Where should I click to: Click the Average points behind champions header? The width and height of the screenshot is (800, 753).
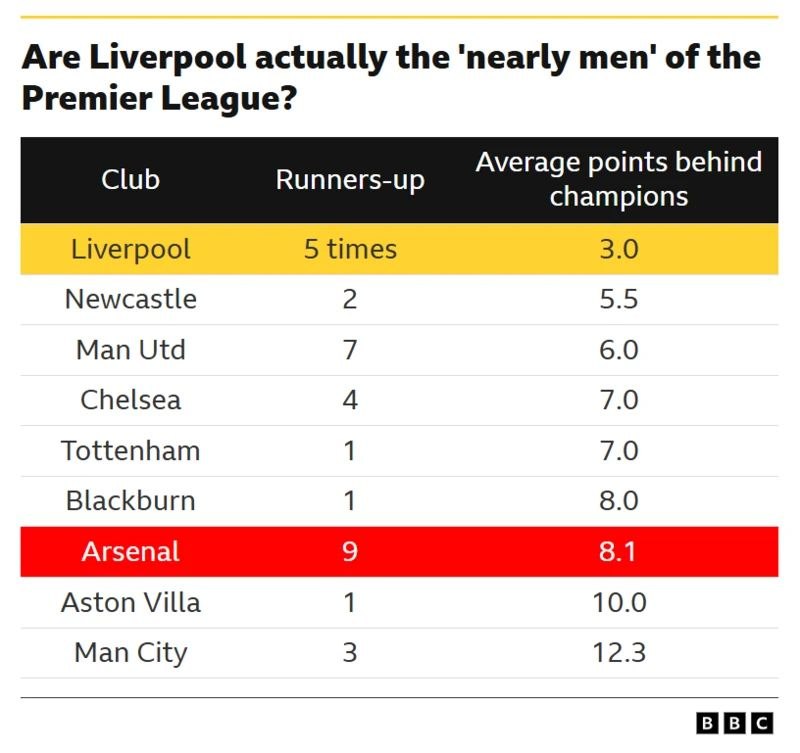pos(618,179)
